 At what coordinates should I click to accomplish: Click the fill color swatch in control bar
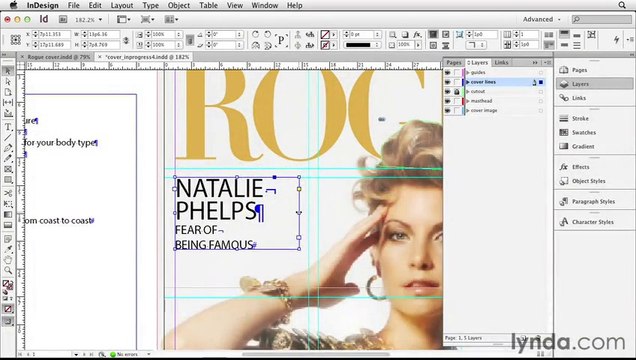pos(325,34)
